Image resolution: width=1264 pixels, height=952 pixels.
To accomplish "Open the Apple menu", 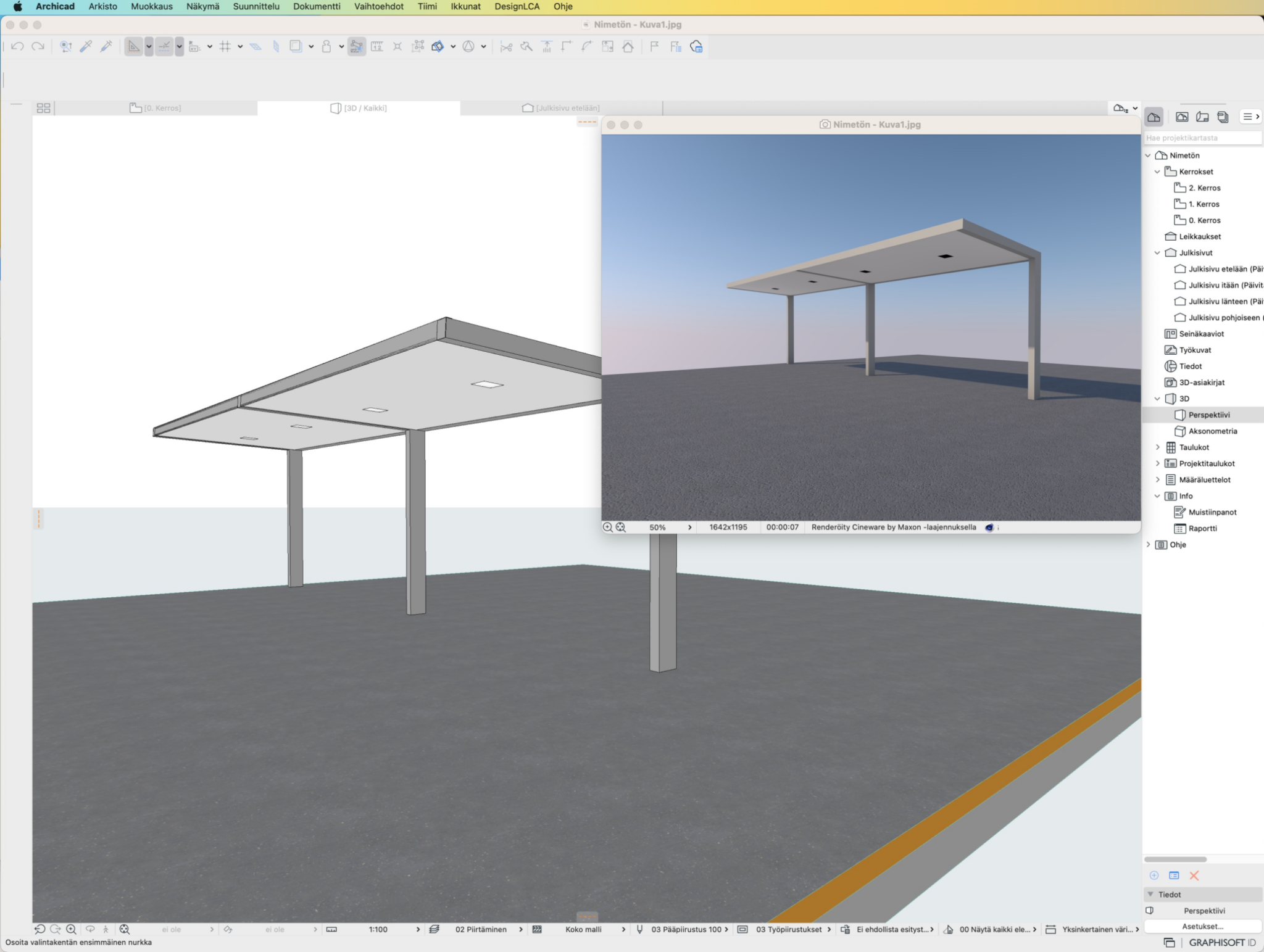I will coord(17,6).
